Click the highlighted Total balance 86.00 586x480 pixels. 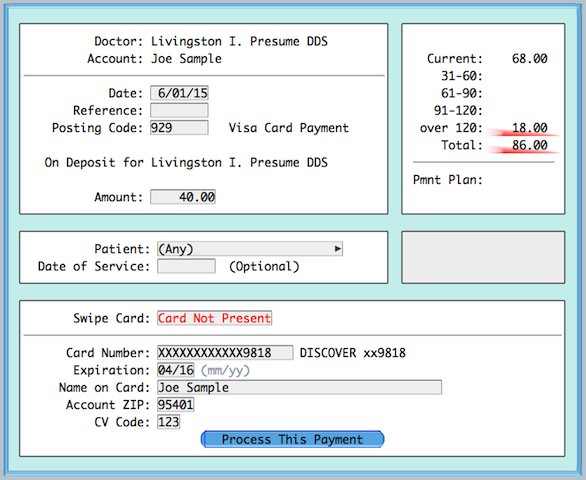[529, 145]
